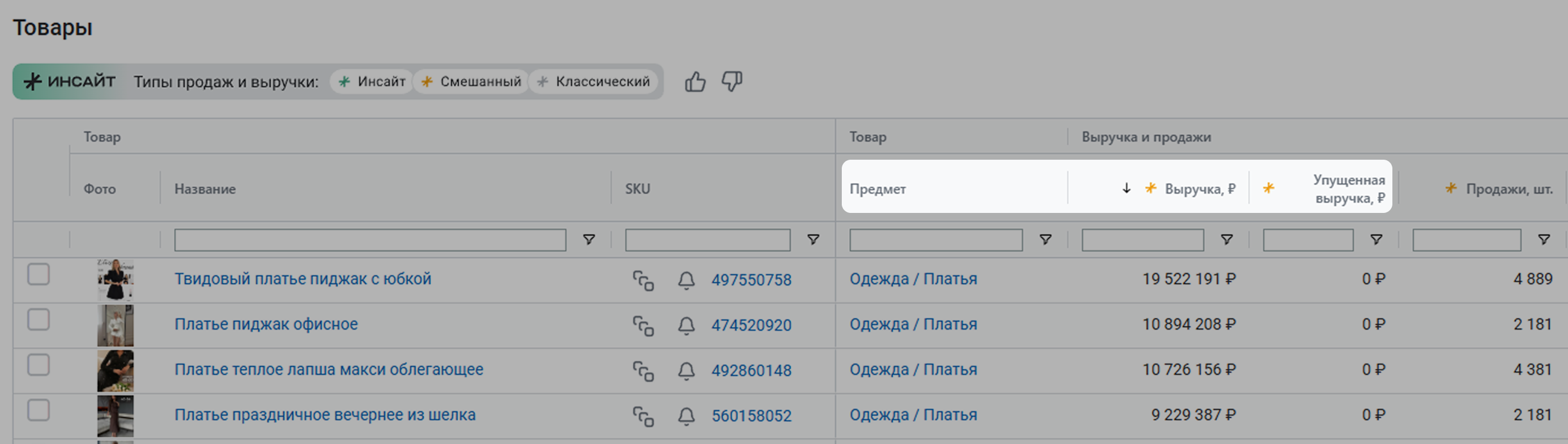Copy SKU 497550758 using copy icon
The image size is (1568, 444).
click(x=643, y=280)
